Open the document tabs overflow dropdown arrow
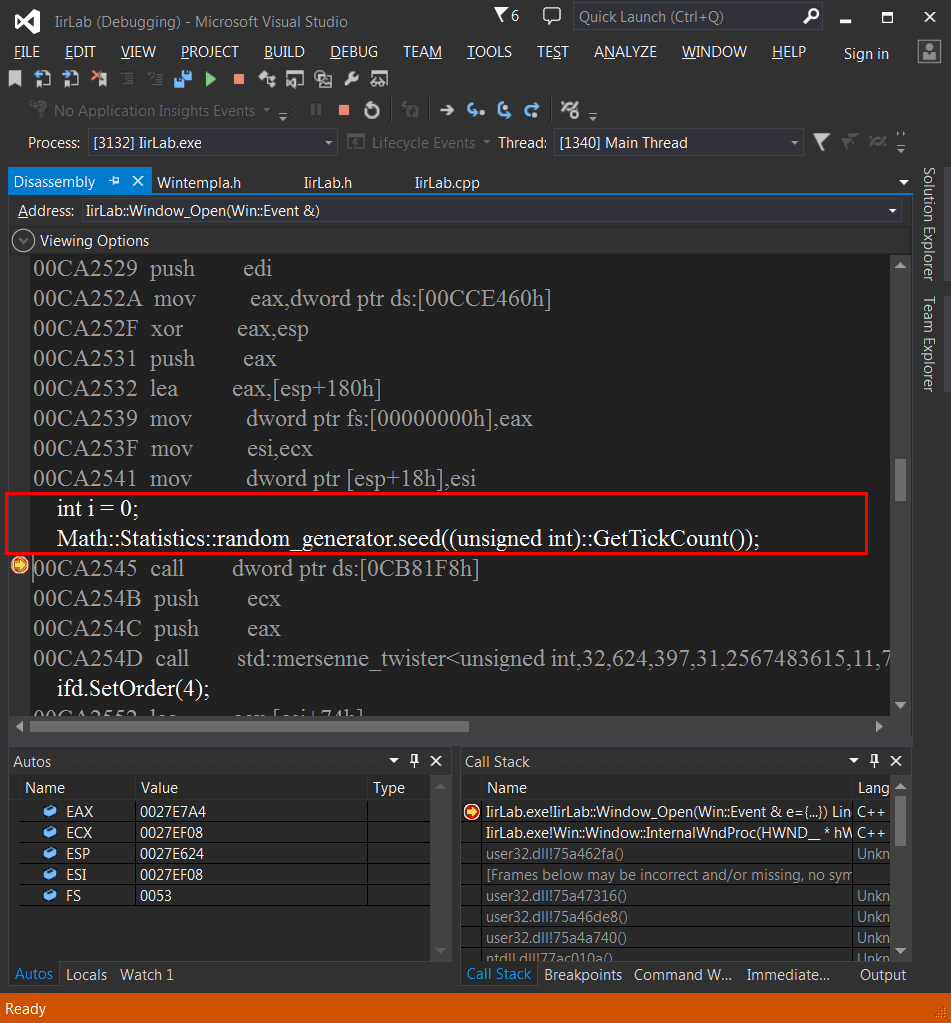Viewport: 951px width, 1023px height. coord(903,182)
